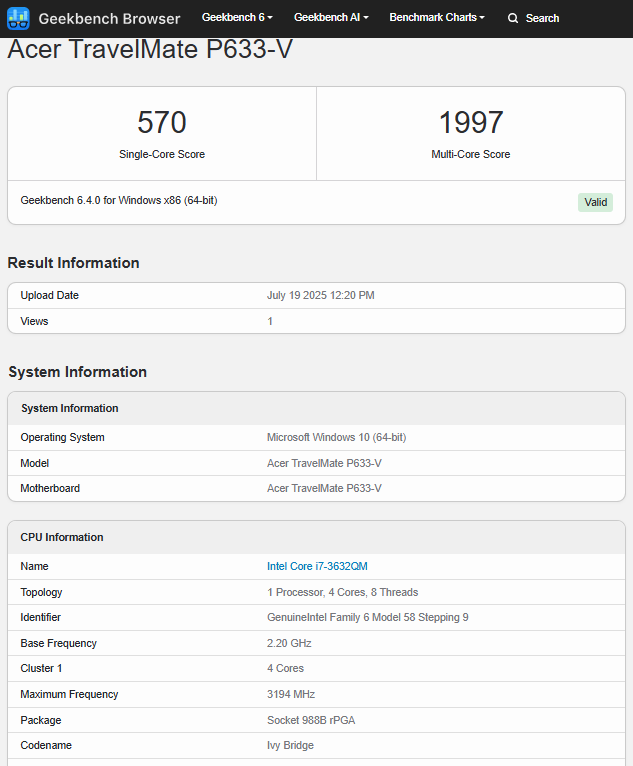
Task: Click the Maximum Frequency label
Action: pos(69,694)
